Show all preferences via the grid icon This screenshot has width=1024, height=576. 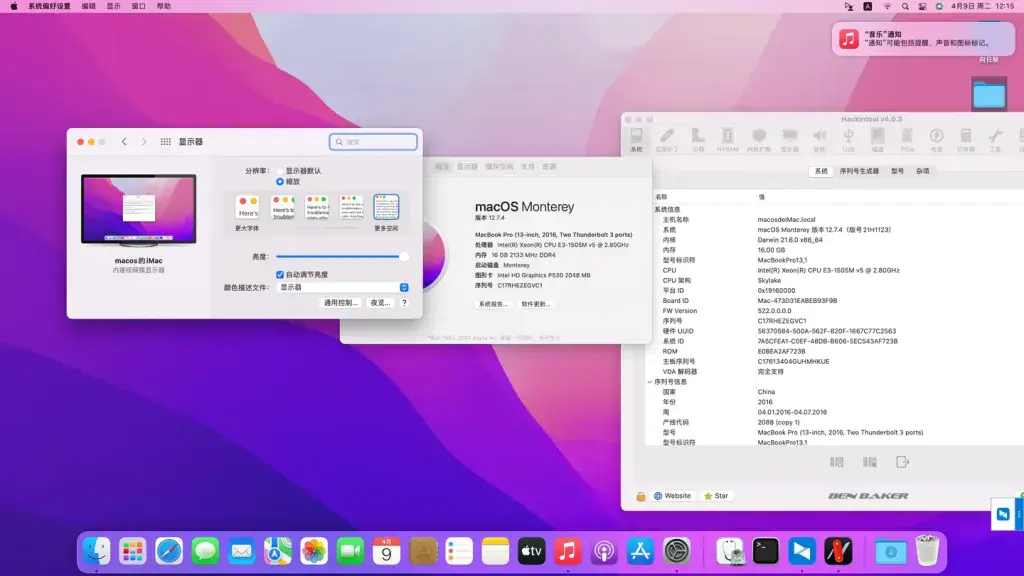165,142
